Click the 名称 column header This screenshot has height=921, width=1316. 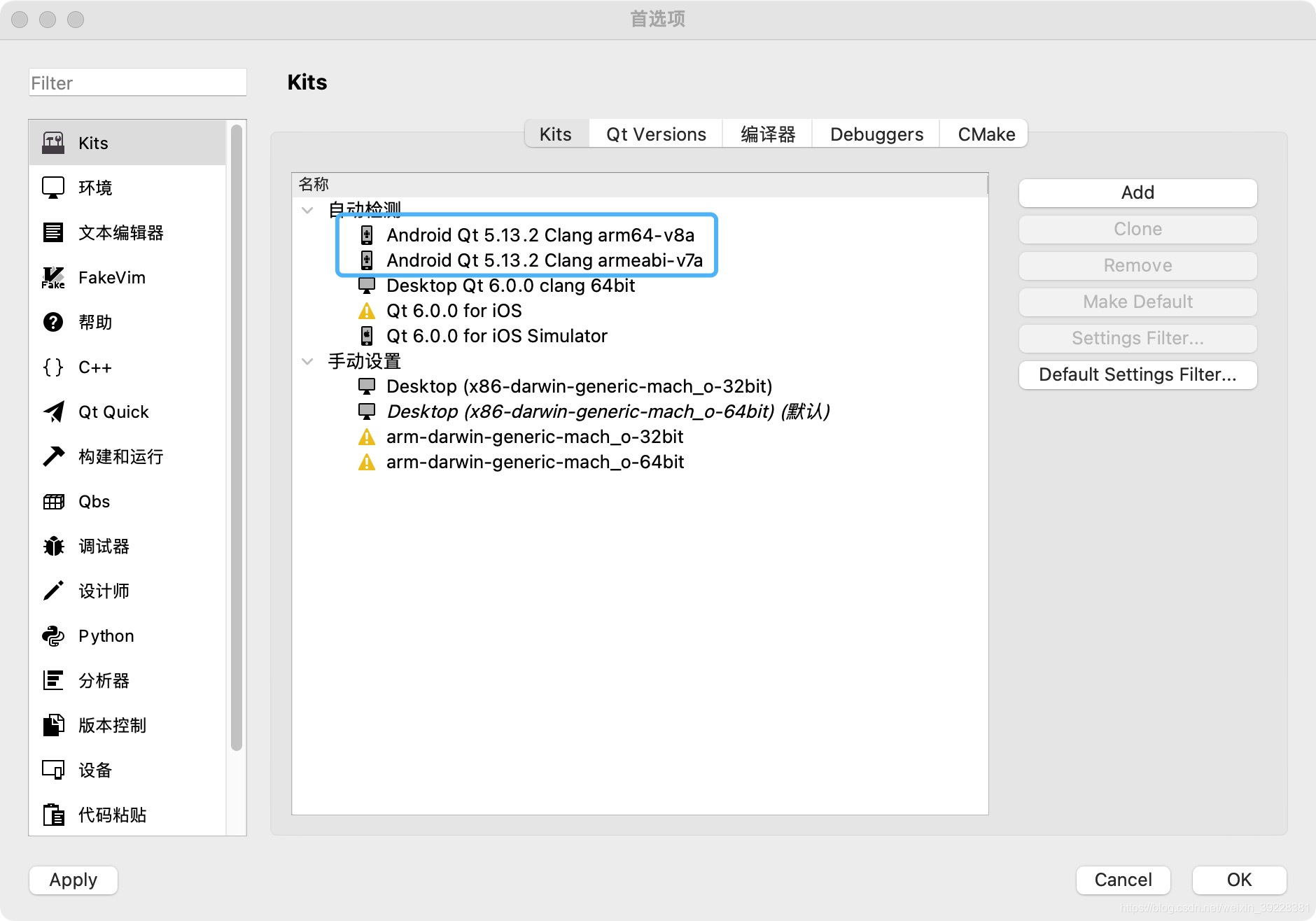(x=639, y=184)
